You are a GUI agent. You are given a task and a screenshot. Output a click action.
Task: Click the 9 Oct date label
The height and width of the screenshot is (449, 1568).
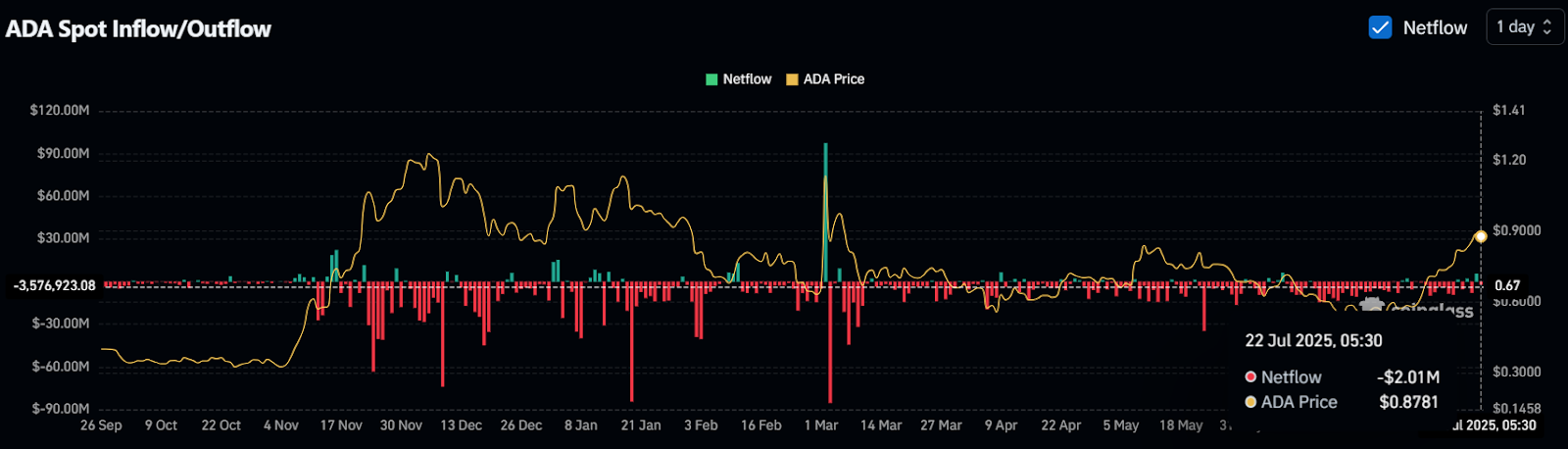click(x=162, y=425)
